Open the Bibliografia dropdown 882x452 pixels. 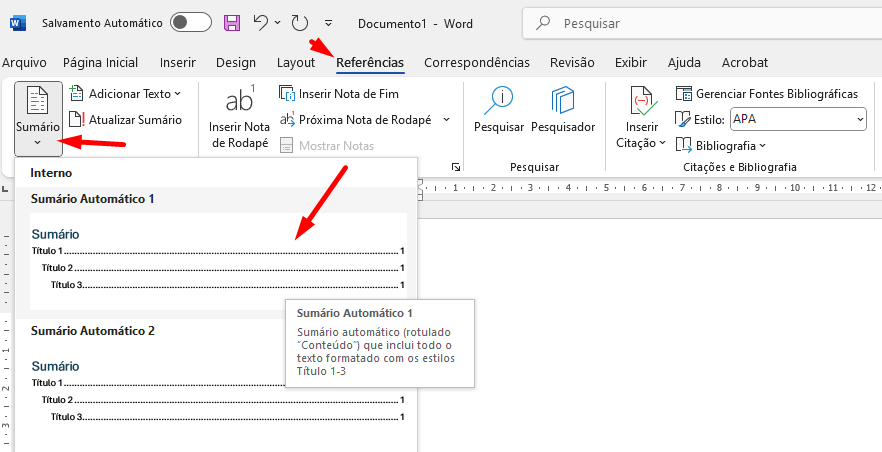tap(721, 146)
